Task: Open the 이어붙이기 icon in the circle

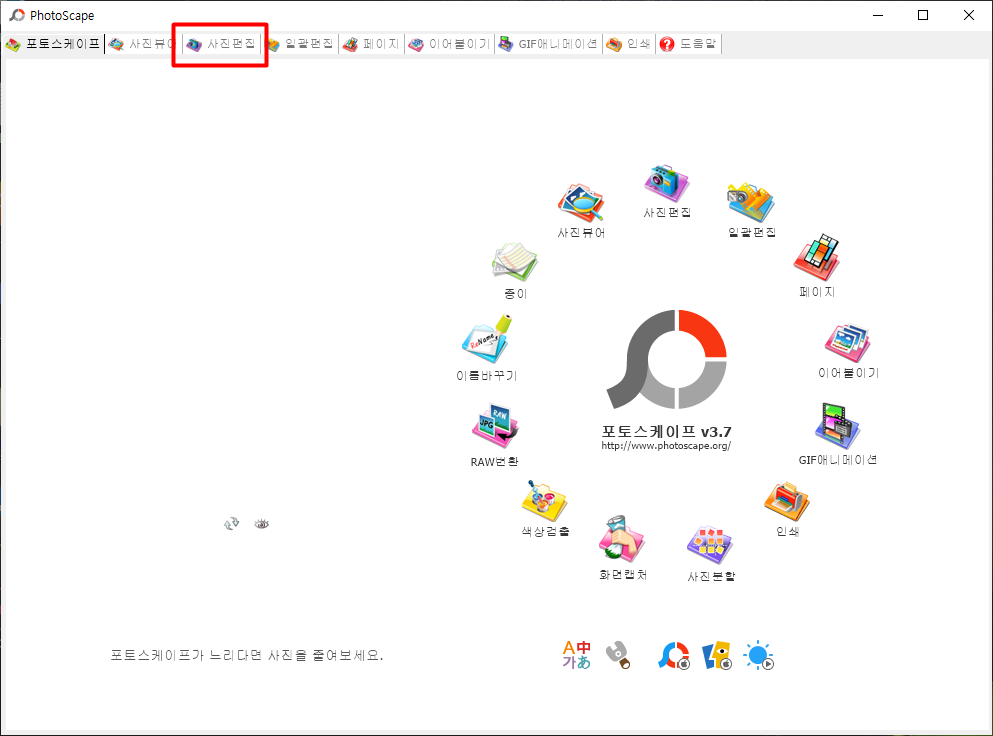Action: (x=847, y=344)
